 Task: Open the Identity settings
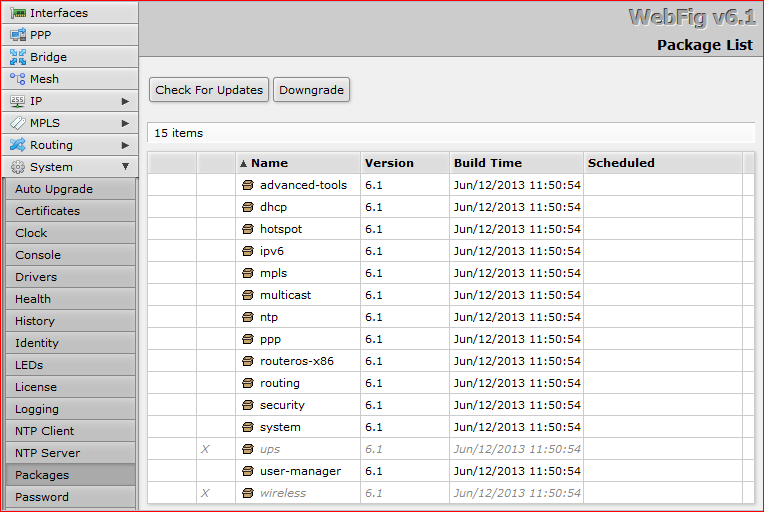coord(71,343)
